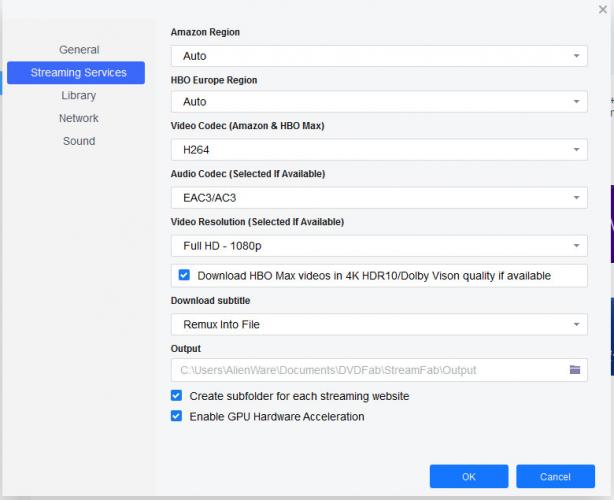Open the Video Codec H264 dropdown
The height and width of the screenshot is (500, 614).
(x=378, y=150)
